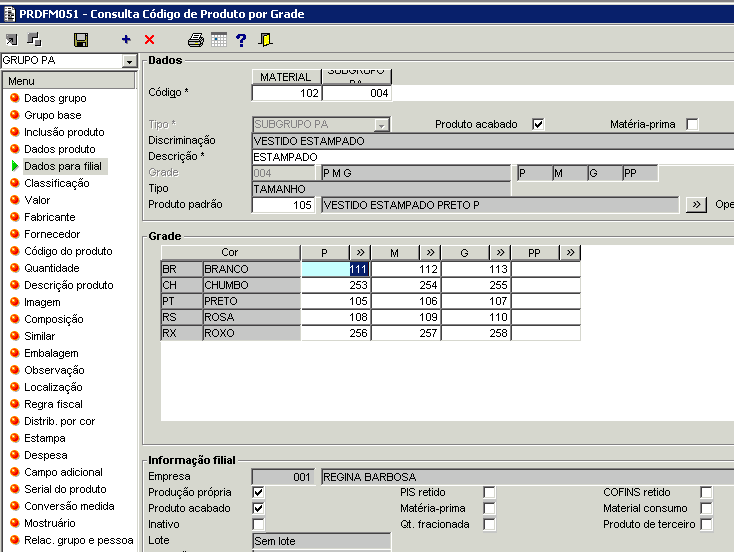Click the yellow exit door icon
This screenshot has width=734, height=552.
(x=265, y=40)
